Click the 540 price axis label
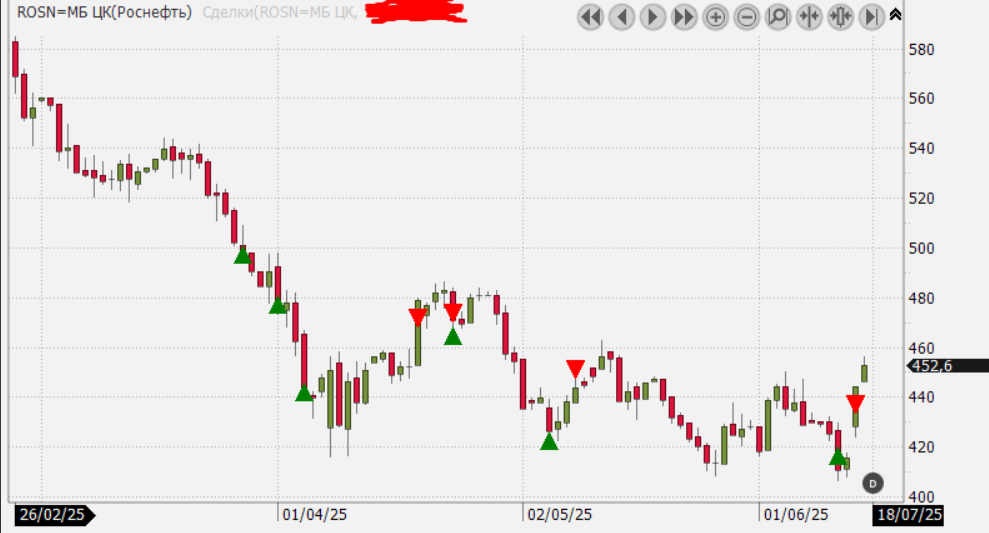The image size is (989, 533). 921,148
